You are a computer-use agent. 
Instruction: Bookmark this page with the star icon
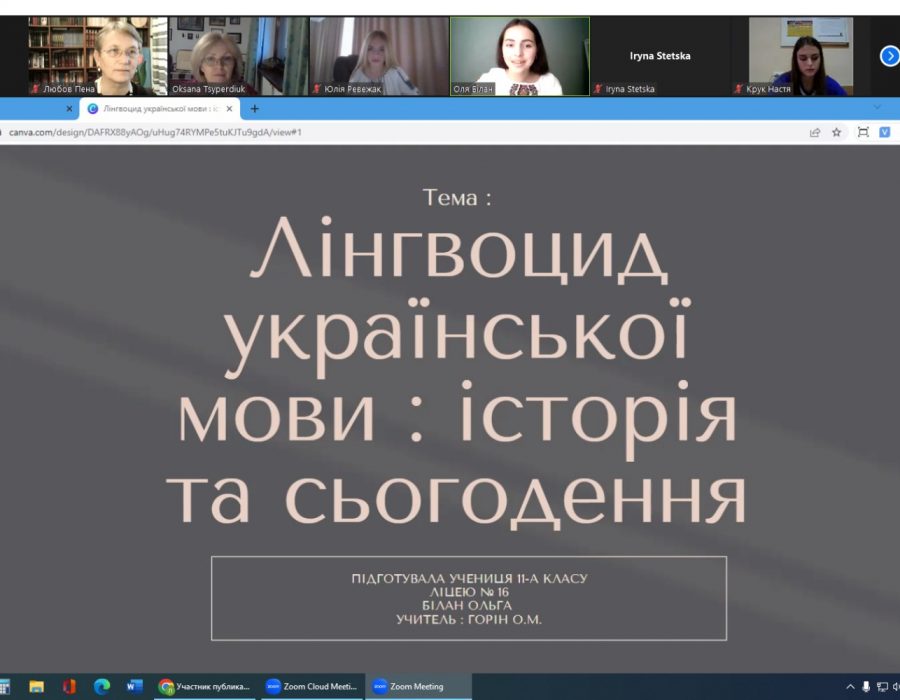[x=836, y=133]
